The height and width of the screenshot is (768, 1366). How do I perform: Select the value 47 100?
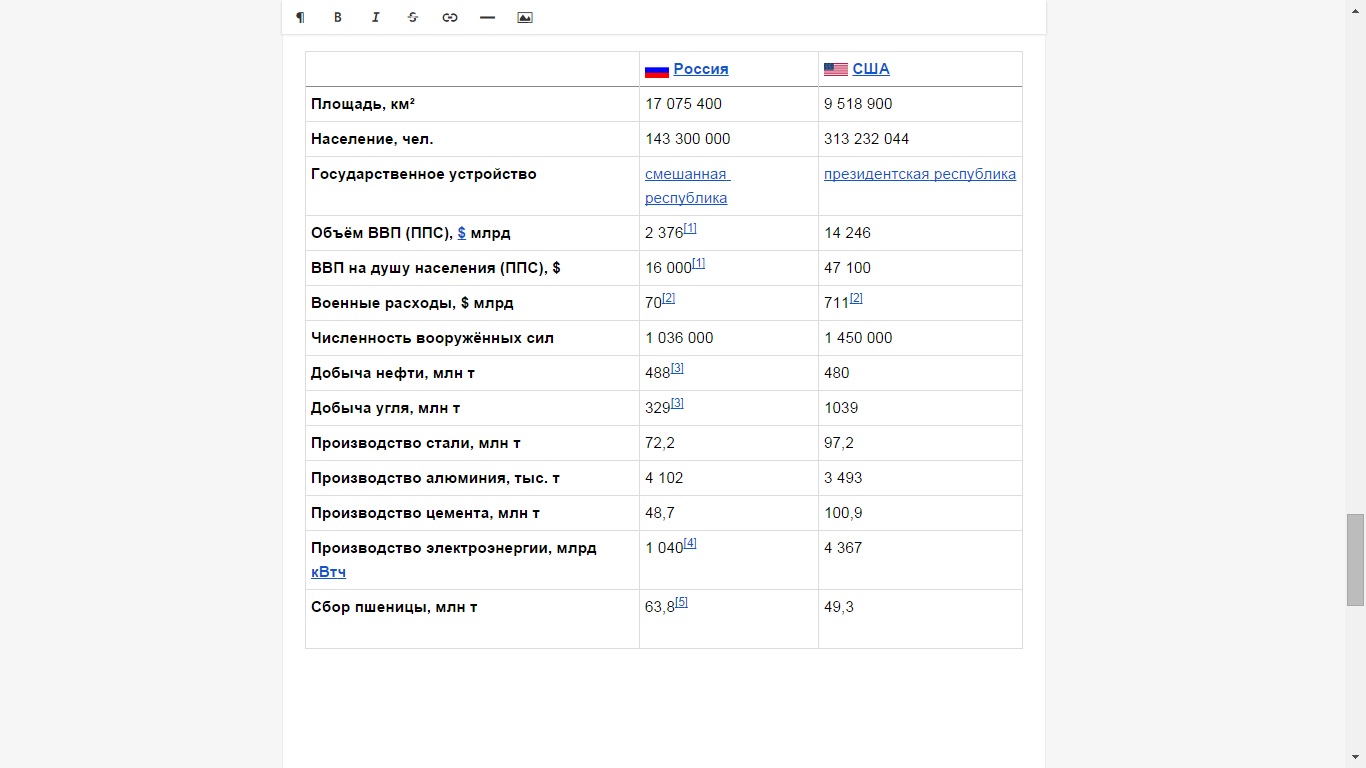848,268
